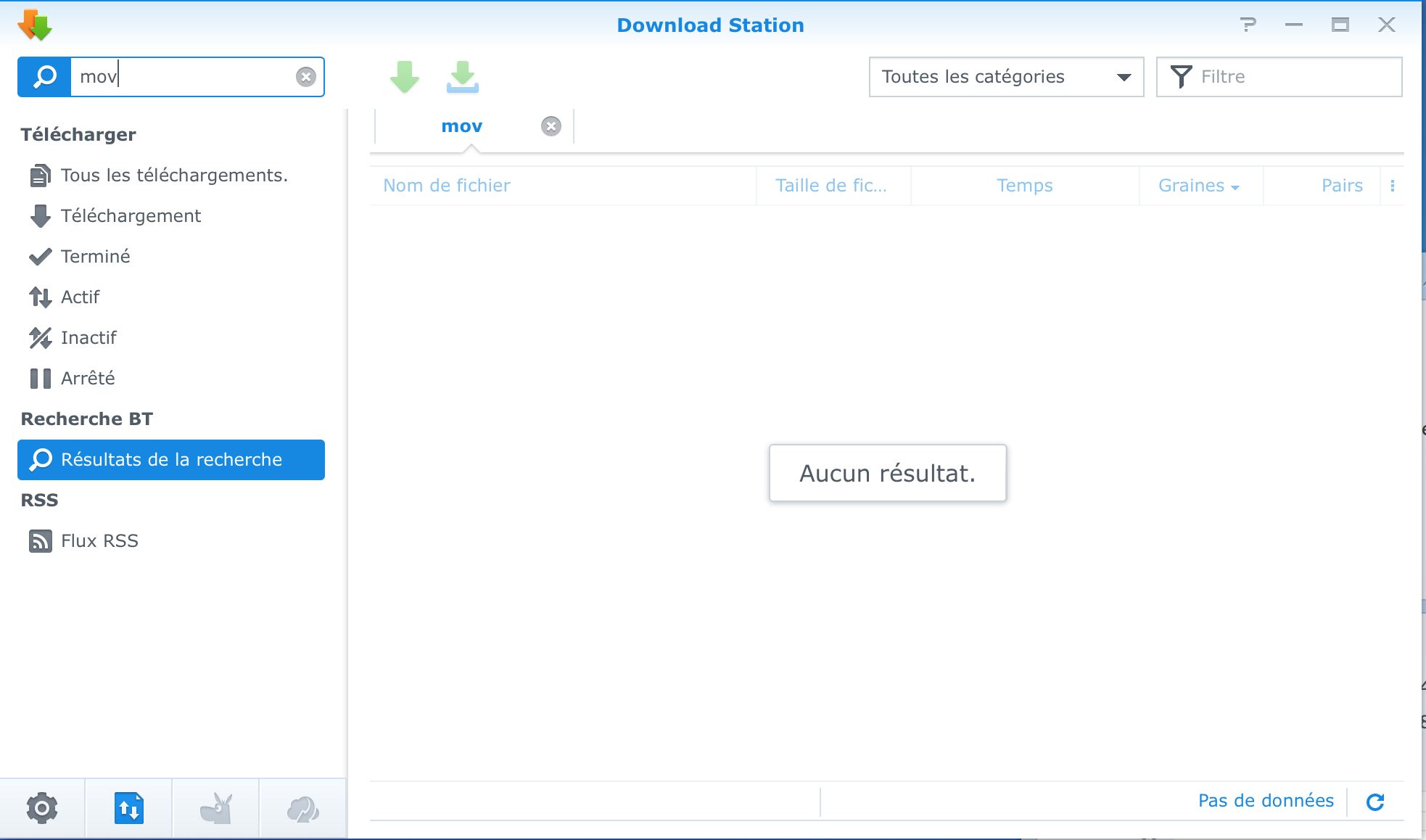This screenshot has height=840, width=1426.
Task: Click the magnifier search button
Action: click(x=44, y=77)
